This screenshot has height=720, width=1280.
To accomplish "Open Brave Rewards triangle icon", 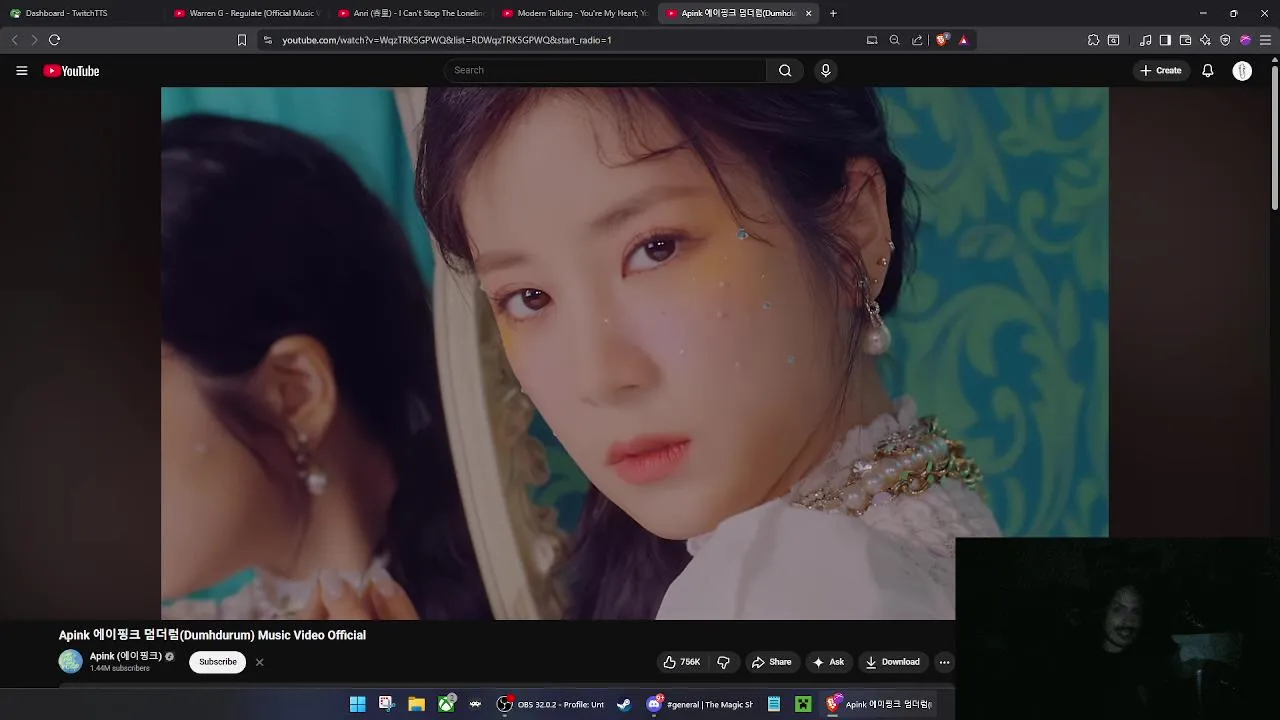I will [963, 40].
